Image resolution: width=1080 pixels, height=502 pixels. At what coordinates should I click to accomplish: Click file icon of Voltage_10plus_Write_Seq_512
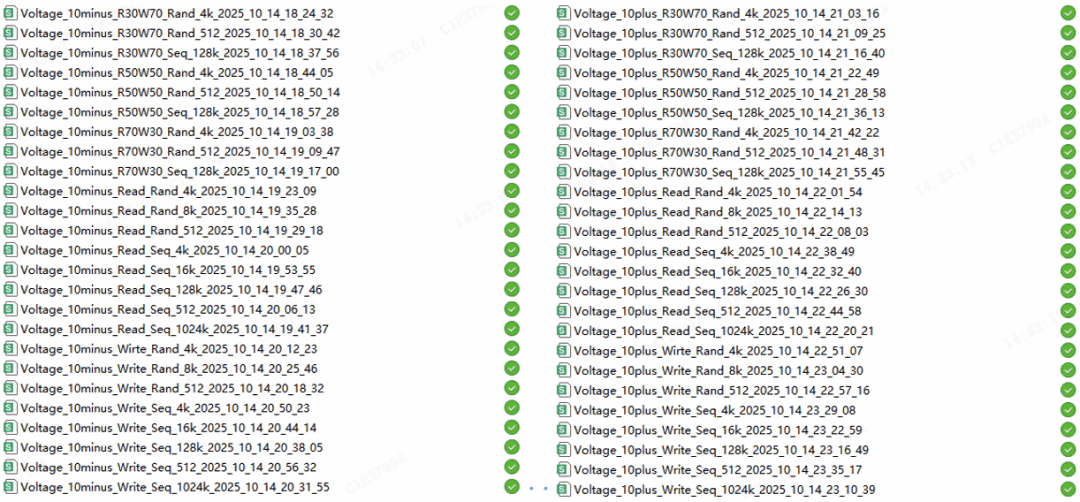563,469
